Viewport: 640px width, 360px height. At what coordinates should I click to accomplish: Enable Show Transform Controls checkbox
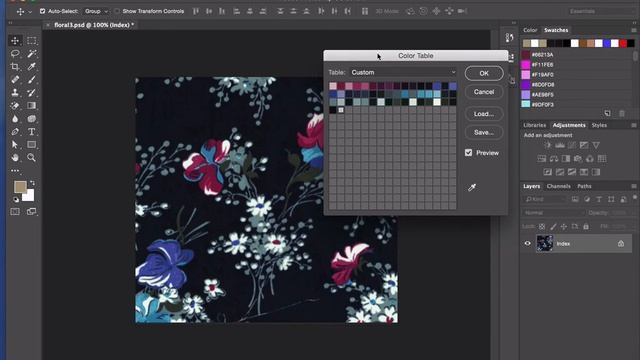[117, 11]
